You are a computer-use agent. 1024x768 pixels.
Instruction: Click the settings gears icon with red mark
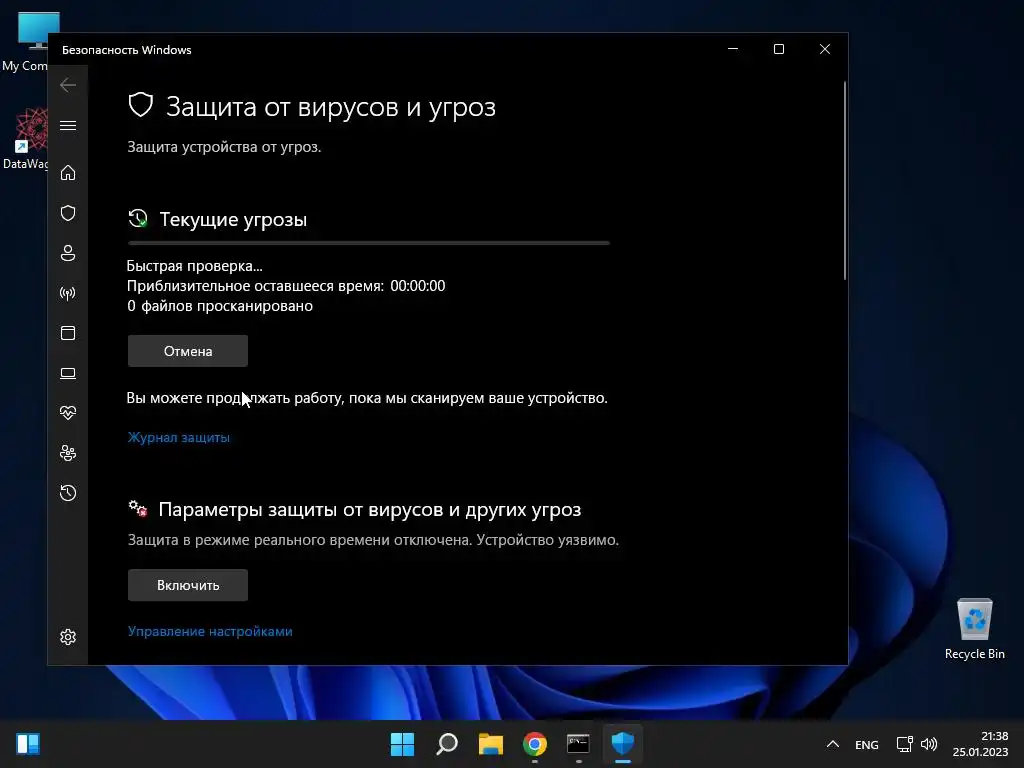tap(138, 509)
